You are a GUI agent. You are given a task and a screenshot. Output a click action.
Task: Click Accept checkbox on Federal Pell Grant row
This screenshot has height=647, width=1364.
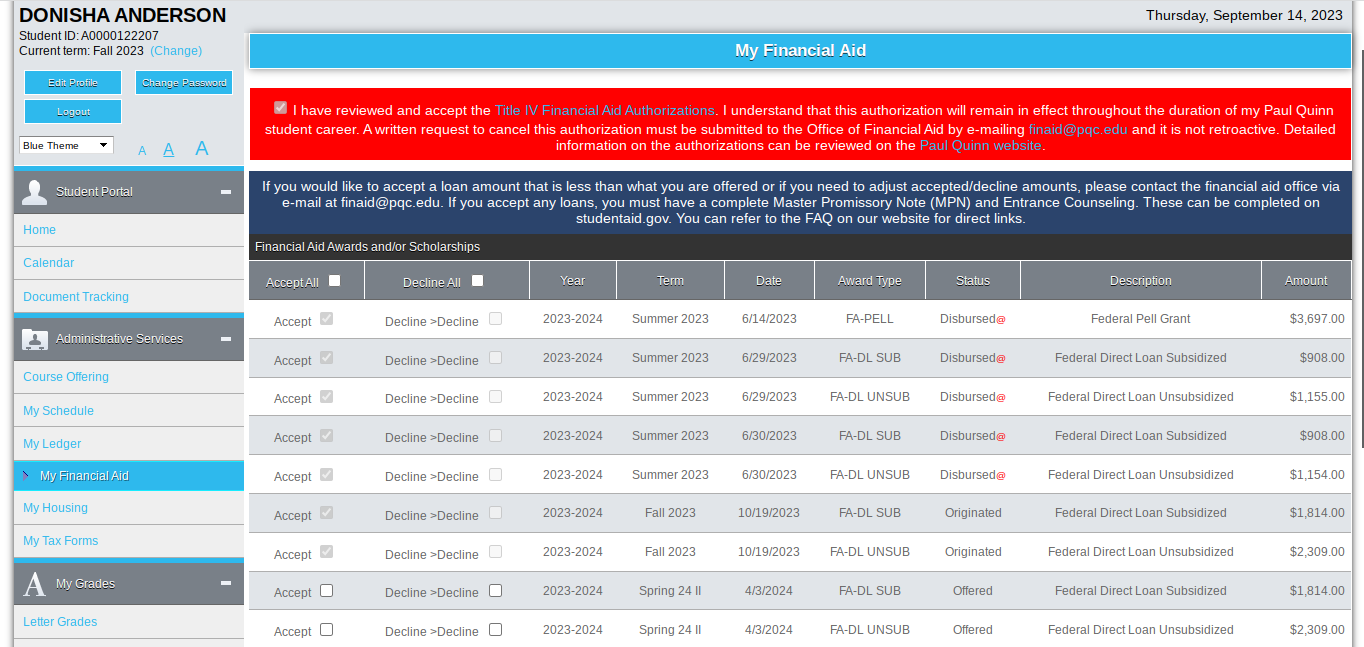coord(326,319)
